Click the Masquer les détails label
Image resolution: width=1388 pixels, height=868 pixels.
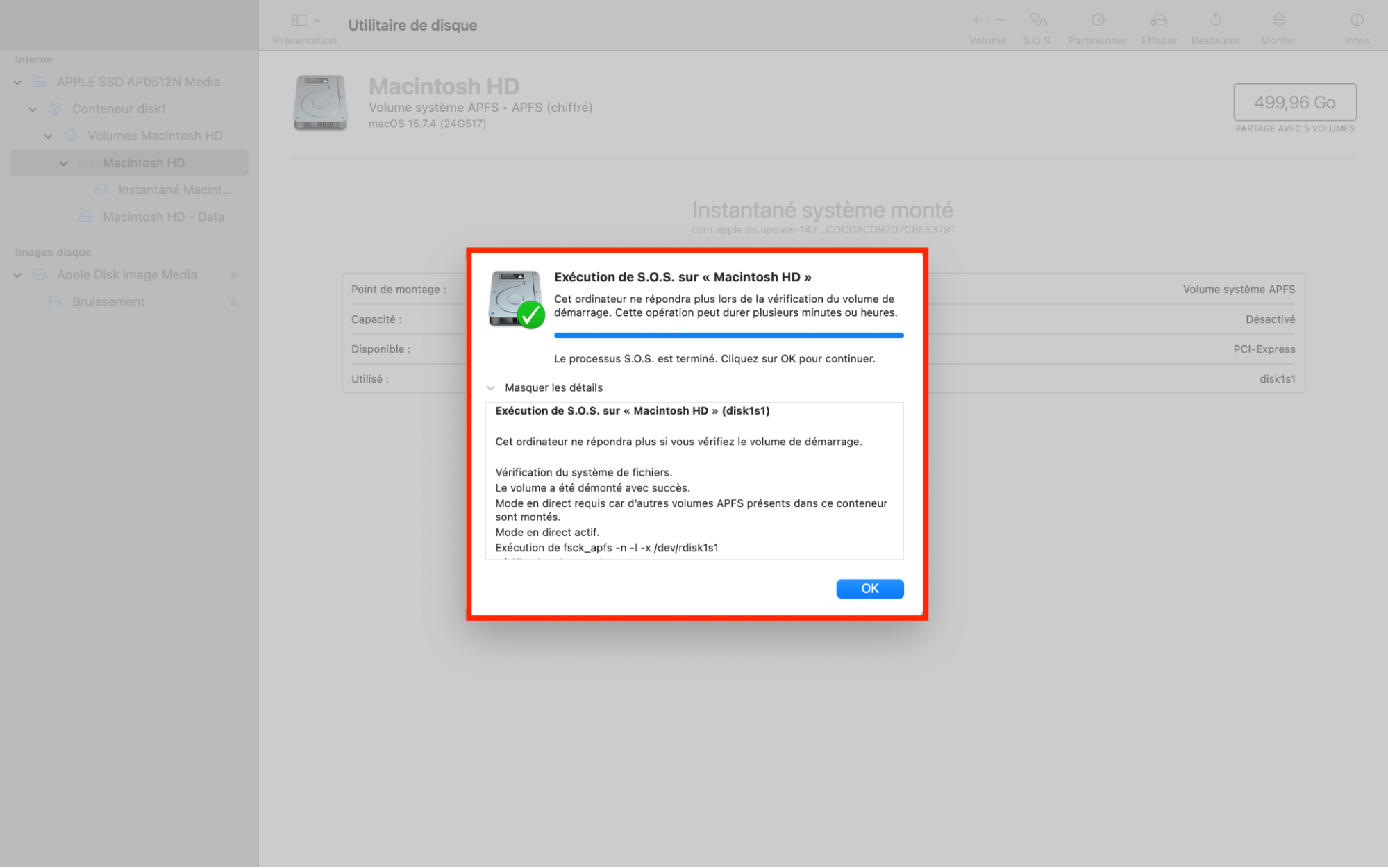click(x=553, y=387)
